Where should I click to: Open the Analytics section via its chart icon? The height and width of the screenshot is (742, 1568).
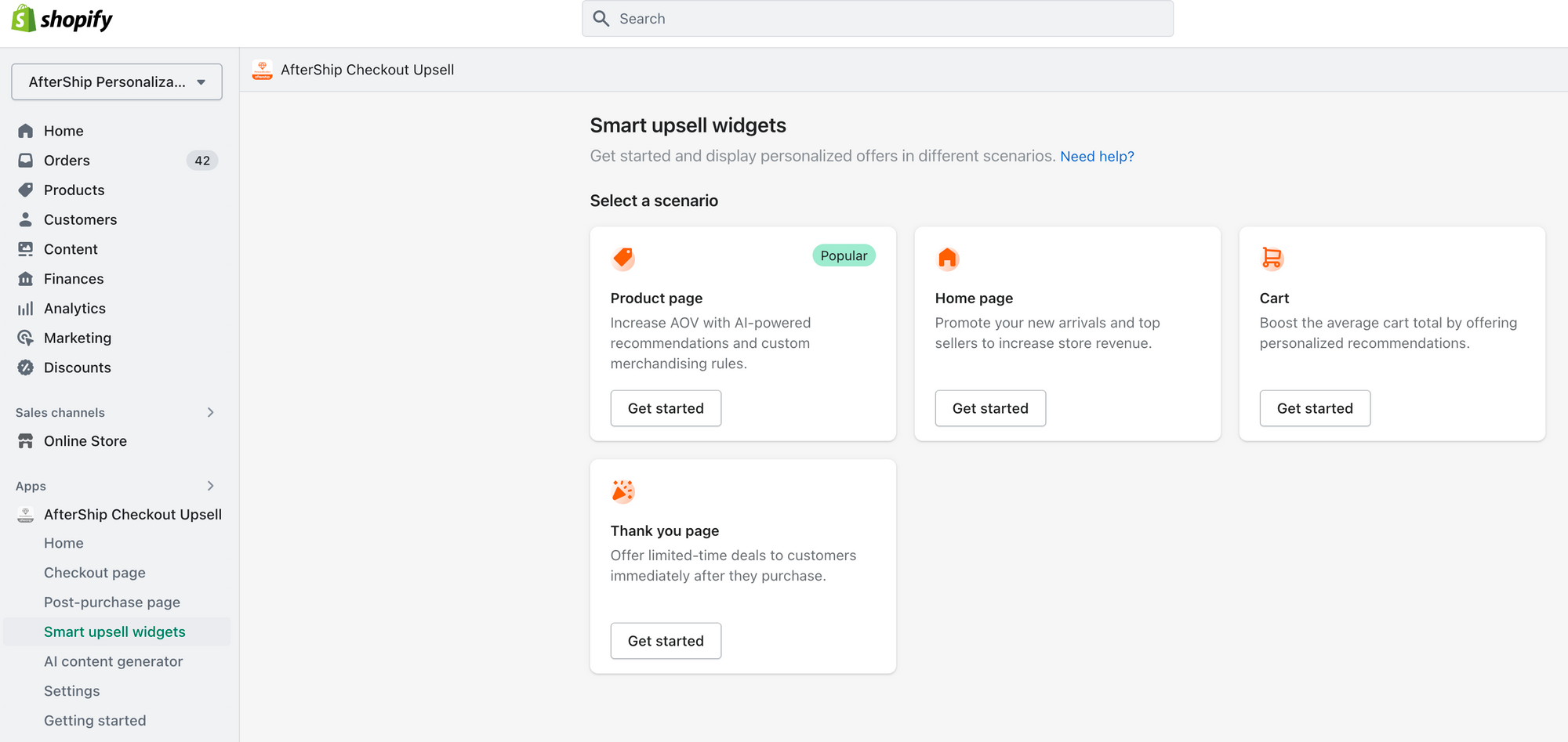pyautogui.click(x=26, y=308)
